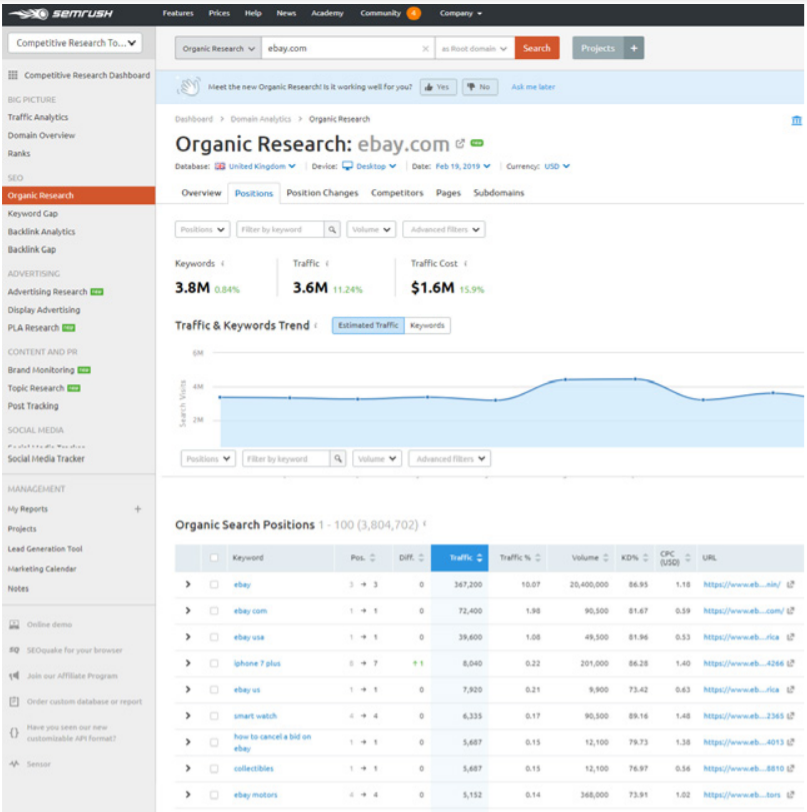The image size is (807, 812).
Task: Click the Traffic Cost info icon
Action: (x=466, y=264)
